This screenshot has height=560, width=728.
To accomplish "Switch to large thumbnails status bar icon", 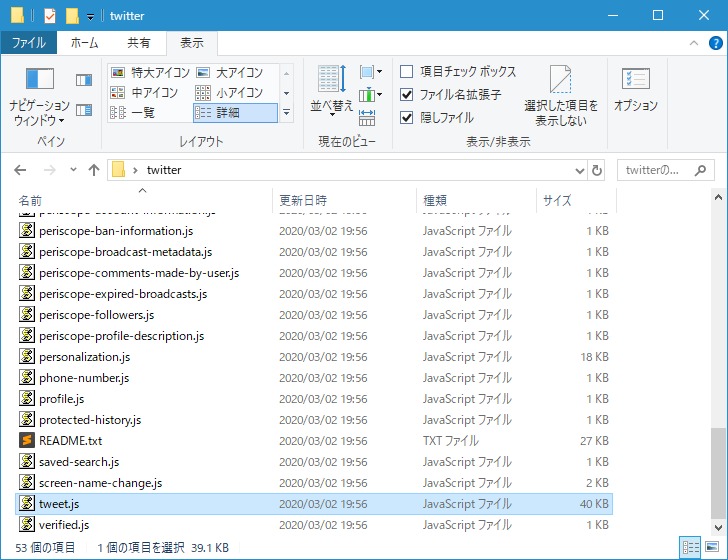I will tap(712, 547).
